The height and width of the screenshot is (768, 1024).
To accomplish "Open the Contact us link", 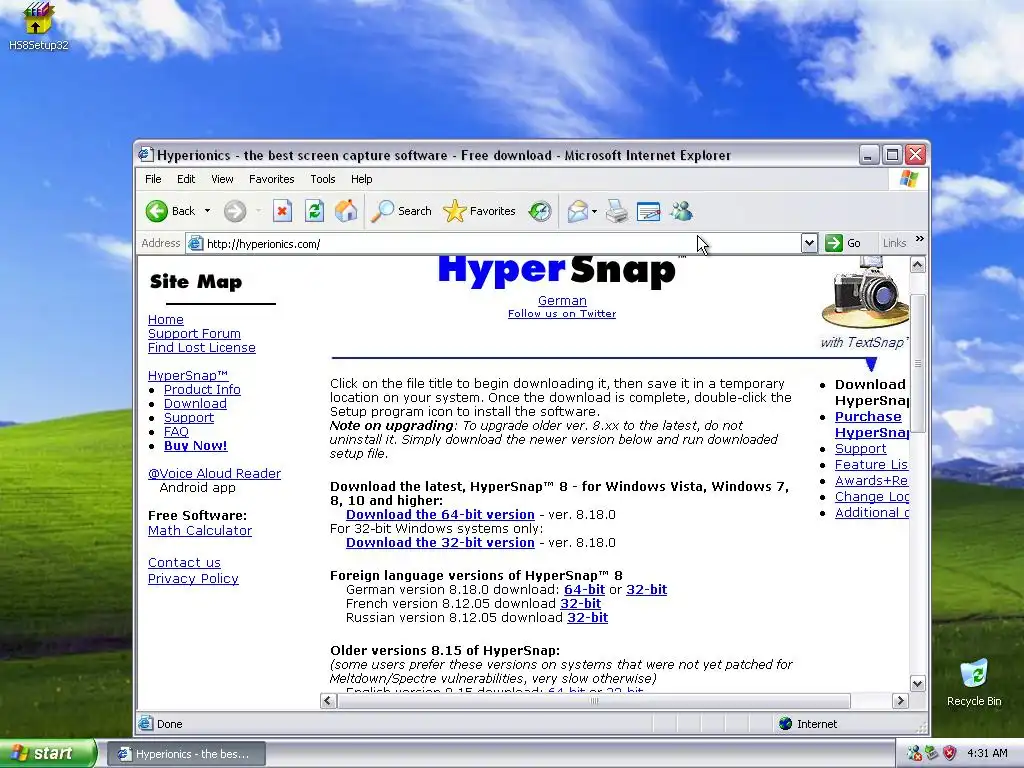I will [x=184, y=563].
